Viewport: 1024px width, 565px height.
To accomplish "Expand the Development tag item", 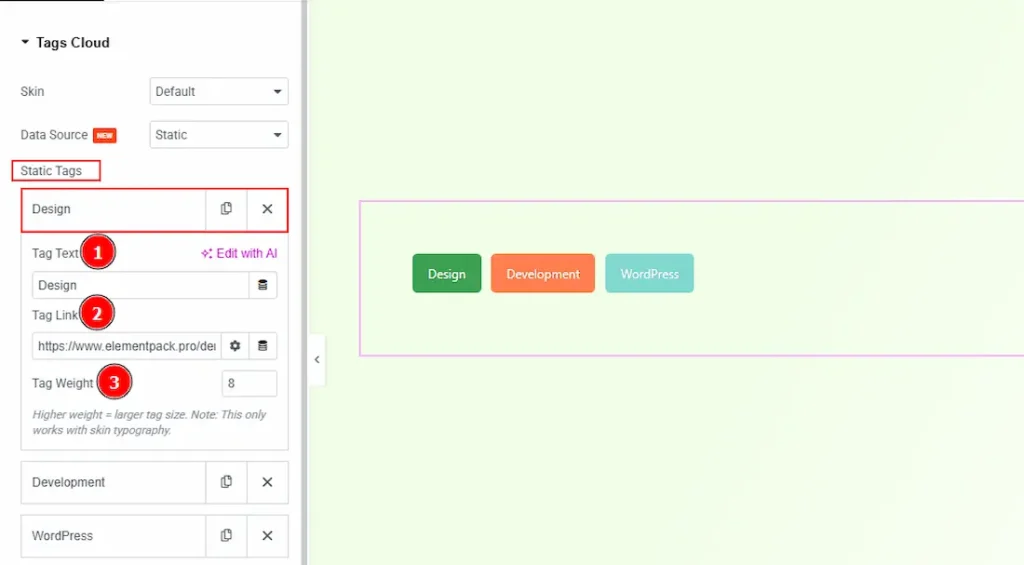I will point(114,482).
